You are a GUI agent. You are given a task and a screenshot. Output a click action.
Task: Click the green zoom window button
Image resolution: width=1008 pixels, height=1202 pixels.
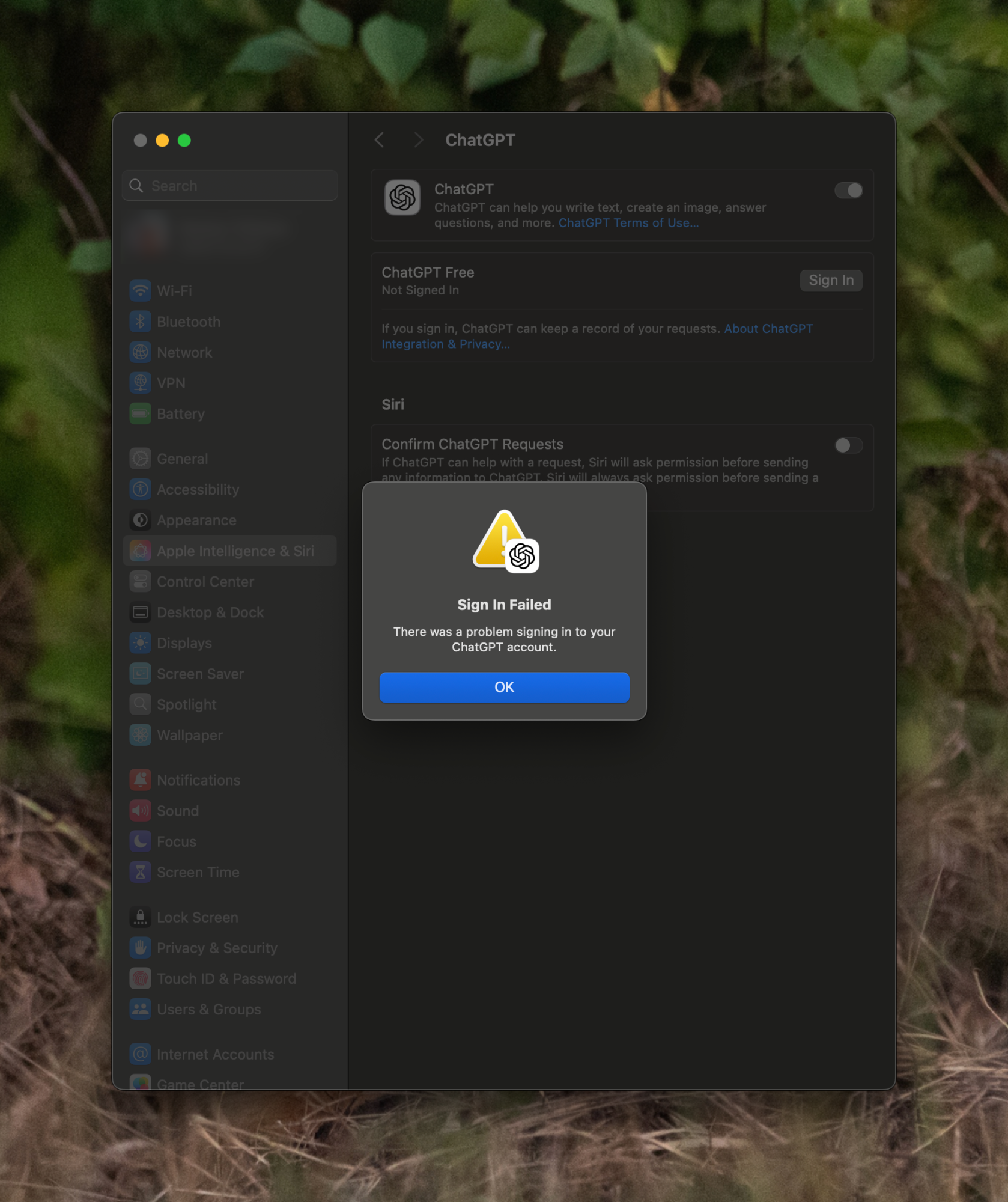[184, 140]
